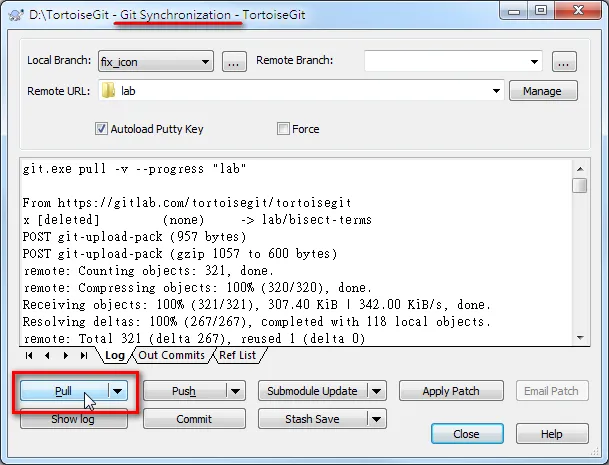Switch to the Log tab

pos(115,355)
